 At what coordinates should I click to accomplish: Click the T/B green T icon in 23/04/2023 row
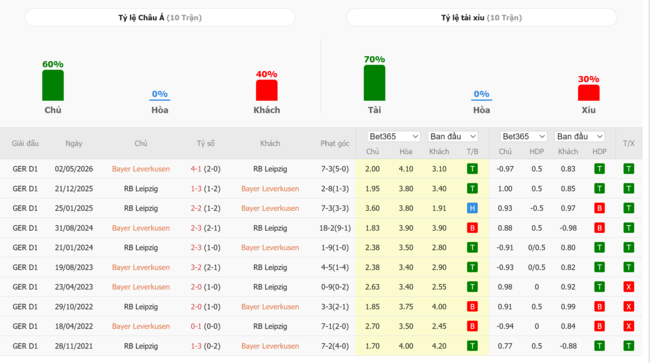click(472, 287)
